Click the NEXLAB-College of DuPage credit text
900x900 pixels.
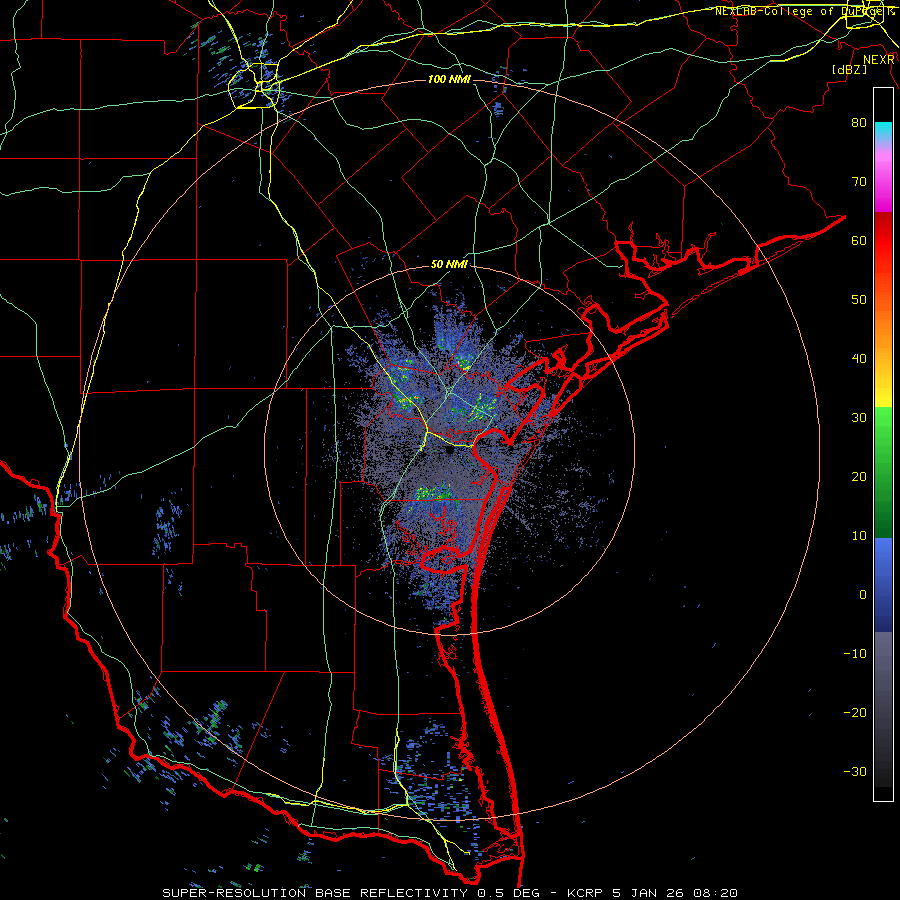804,11
